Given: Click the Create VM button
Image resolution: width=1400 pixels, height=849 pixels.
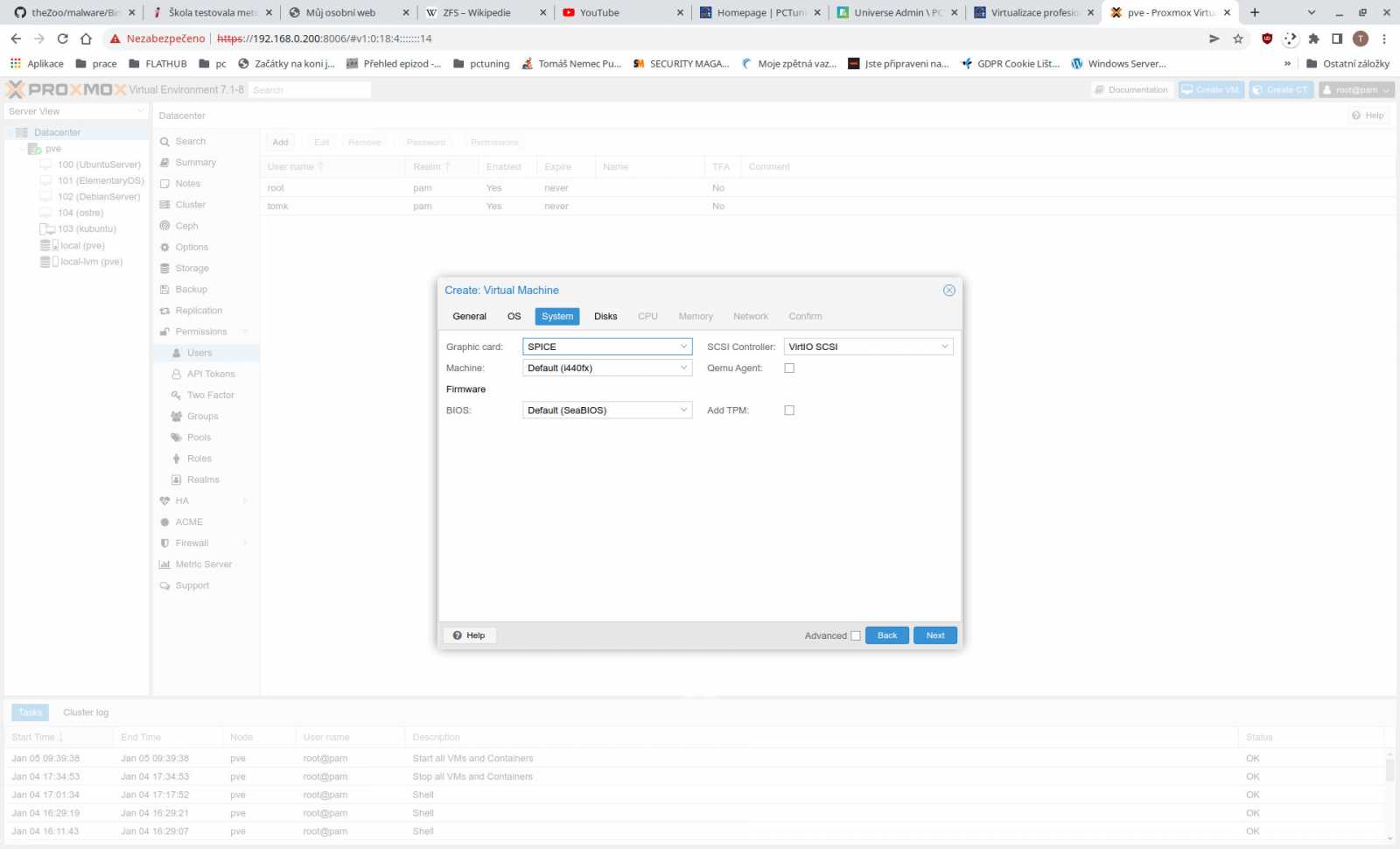Looking at the screenshot, I should click(1211, 90).
